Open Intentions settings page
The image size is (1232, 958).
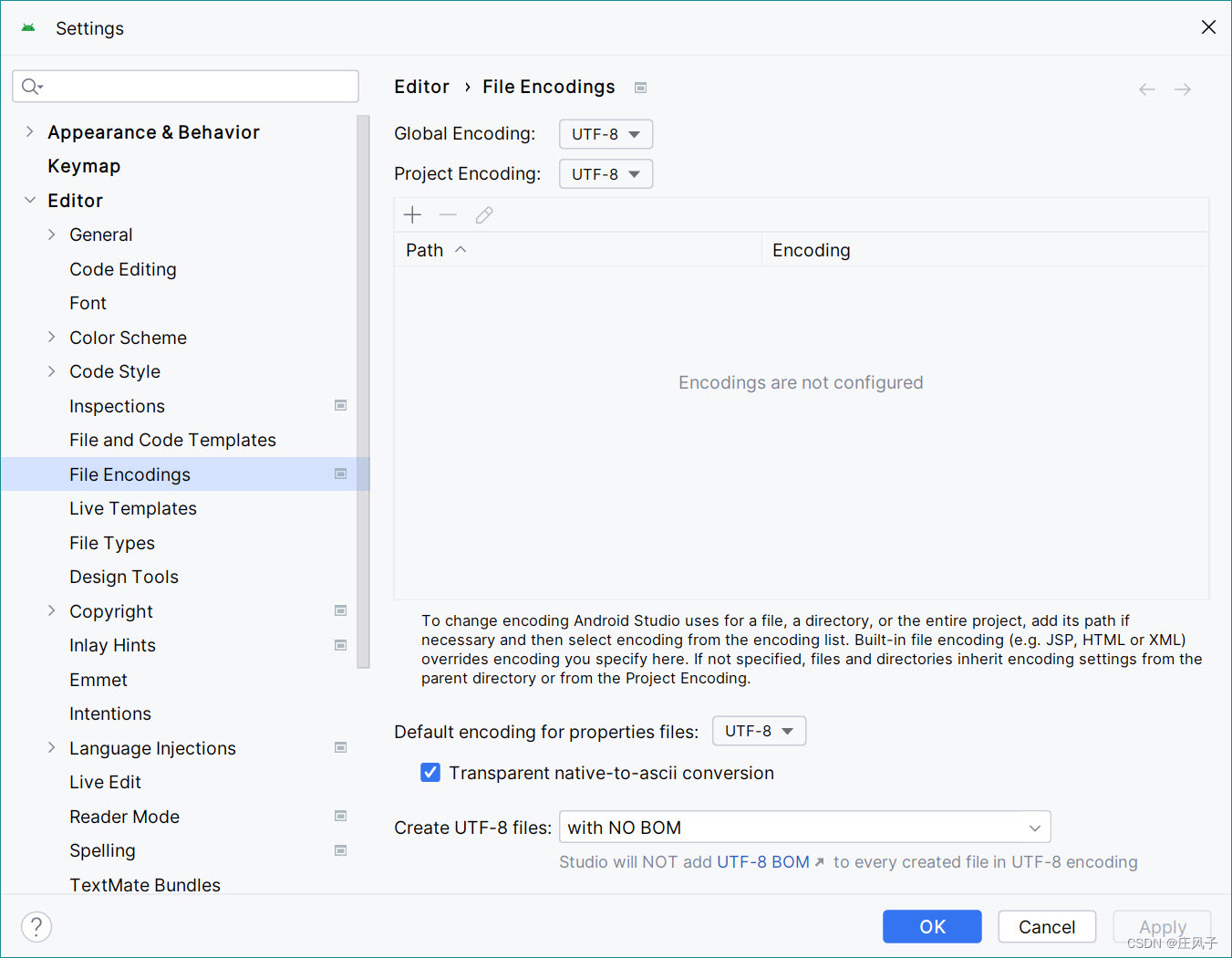pyautogui.click(x=110, y=713)
